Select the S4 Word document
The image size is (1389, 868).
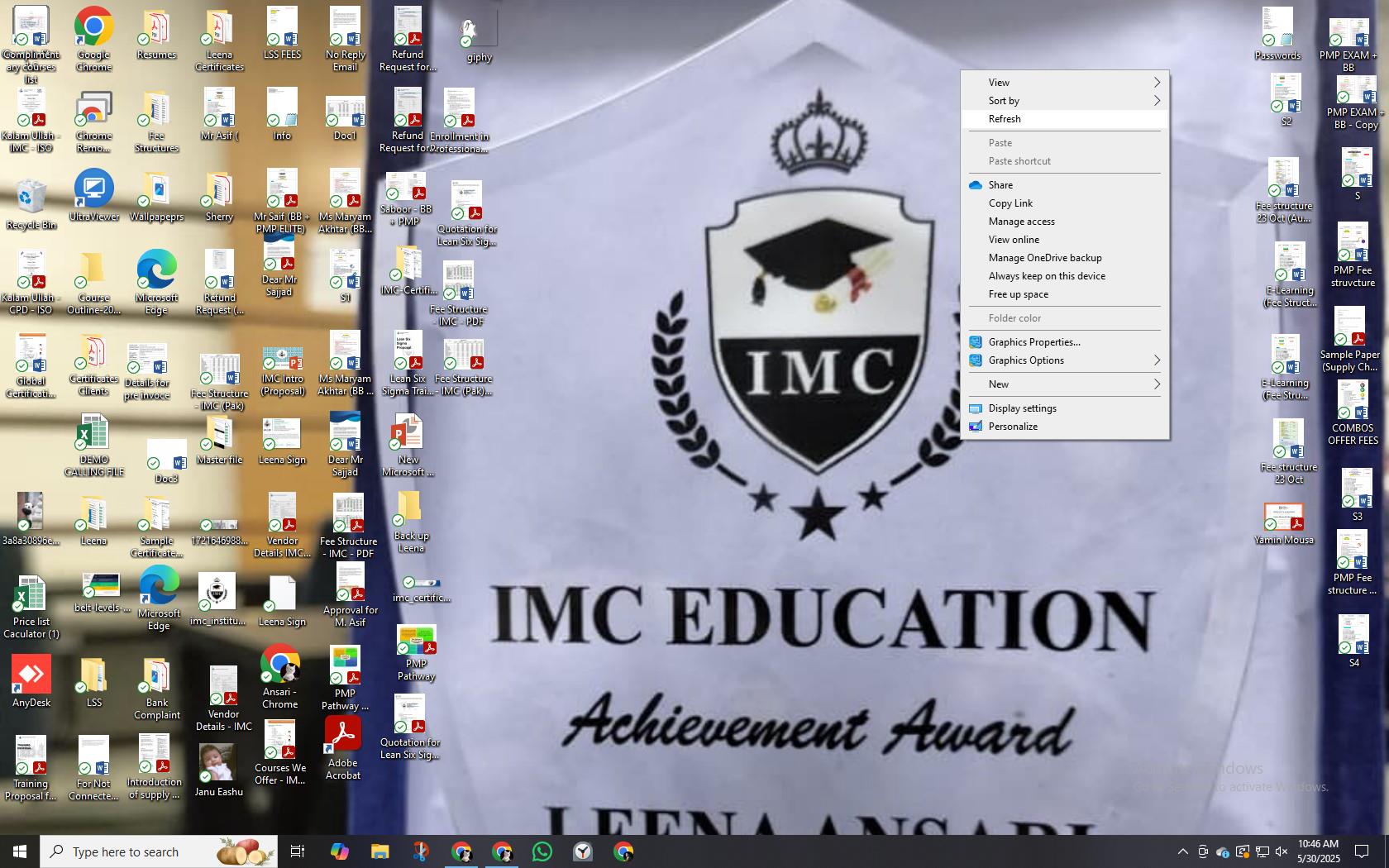click(1353, 641)
